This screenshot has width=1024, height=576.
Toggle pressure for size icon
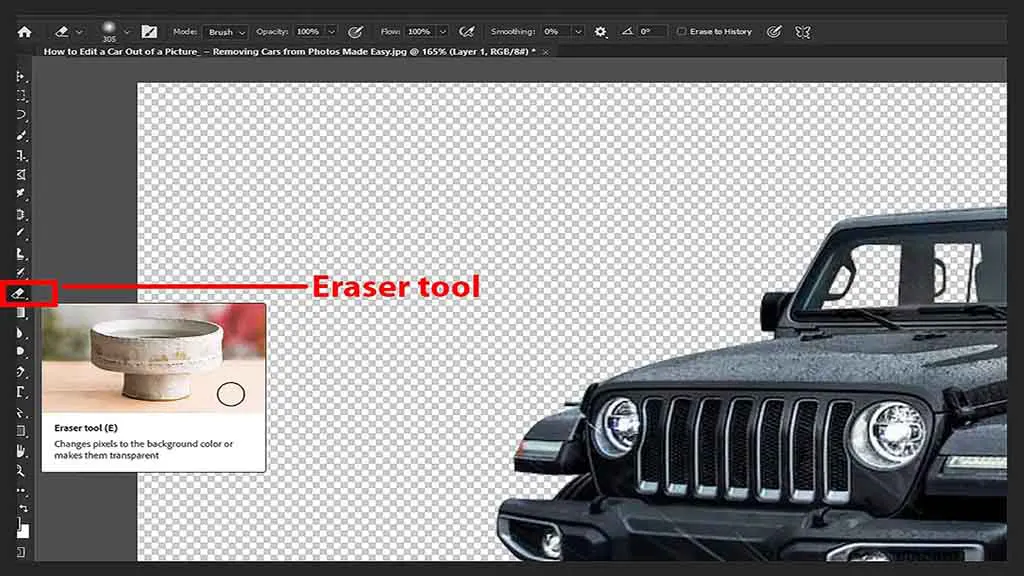(774, 31)
